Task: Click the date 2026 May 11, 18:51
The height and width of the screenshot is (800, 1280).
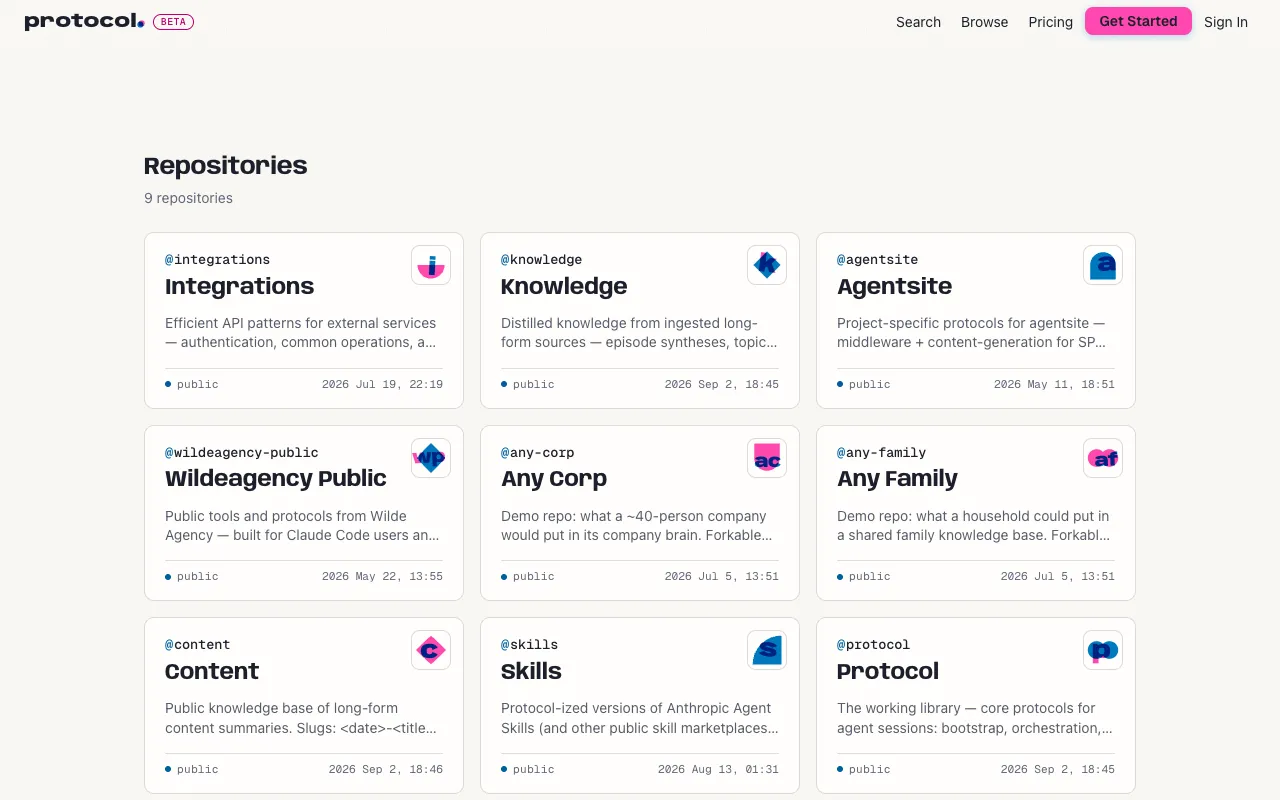Action: (x=1054, y=384)
